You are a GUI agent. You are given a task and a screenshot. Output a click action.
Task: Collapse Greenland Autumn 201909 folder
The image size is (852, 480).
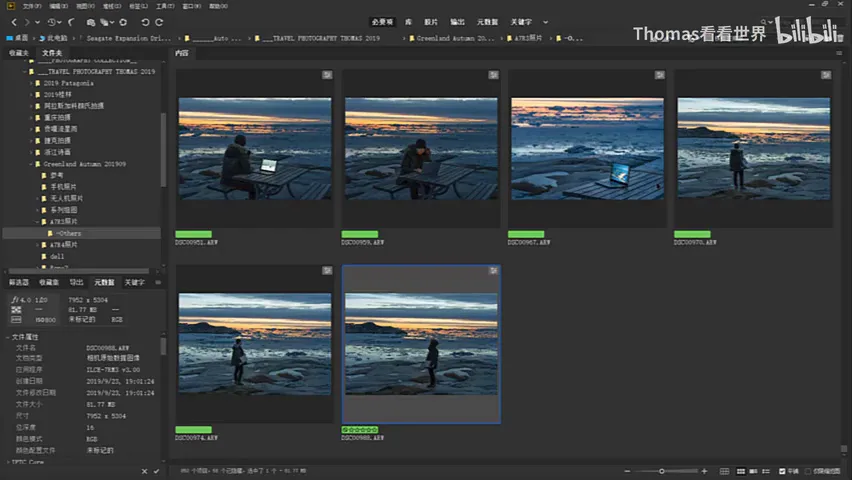point(31,164)
